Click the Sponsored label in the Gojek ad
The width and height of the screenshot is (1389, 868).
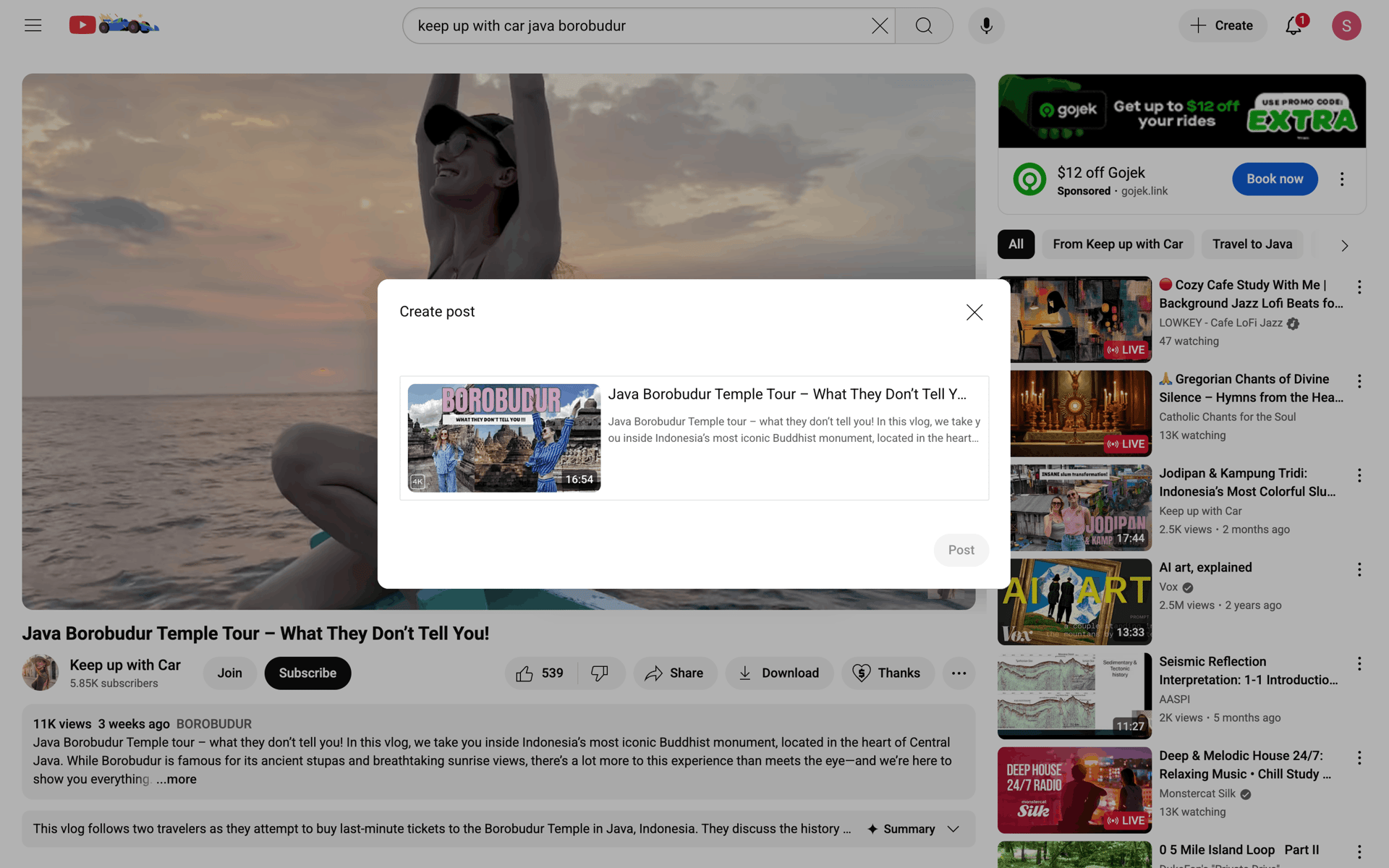click(1083, 191)
